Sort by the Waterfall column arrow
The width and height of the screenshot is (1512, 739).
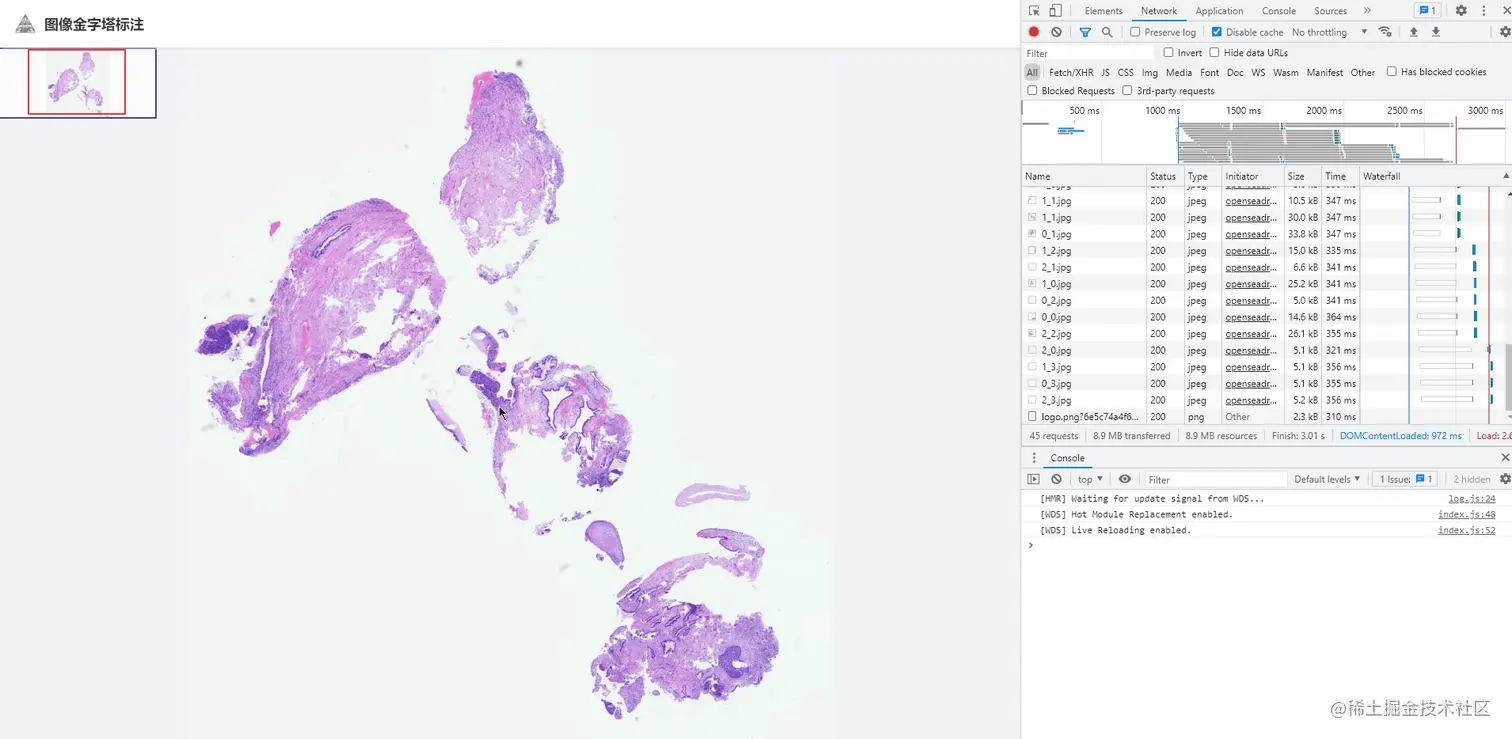point(1505,176)
